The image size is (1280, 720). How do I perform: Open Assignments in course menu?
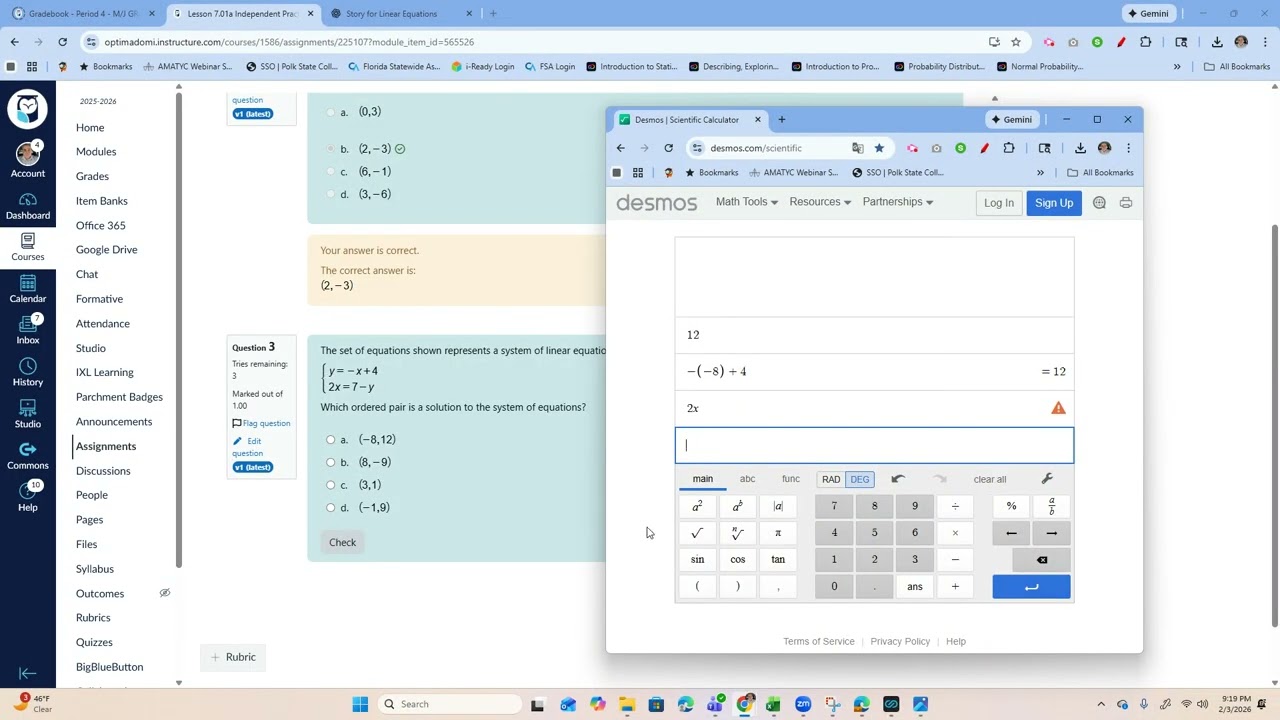[106, 446]
